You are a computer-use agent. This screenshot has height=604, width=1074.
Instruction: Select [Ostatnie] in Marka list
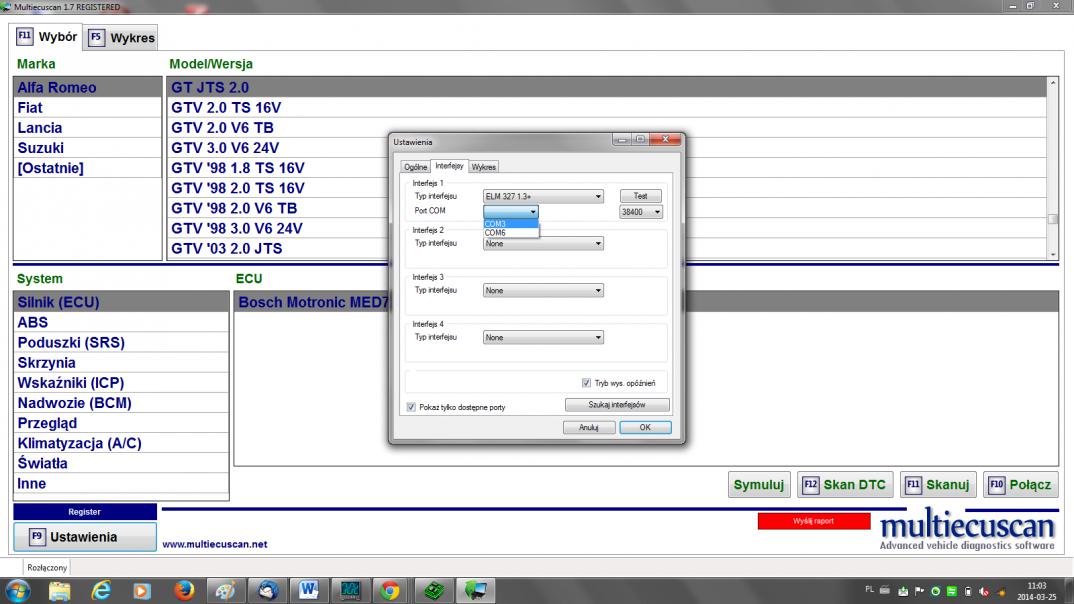click(88, 168)
